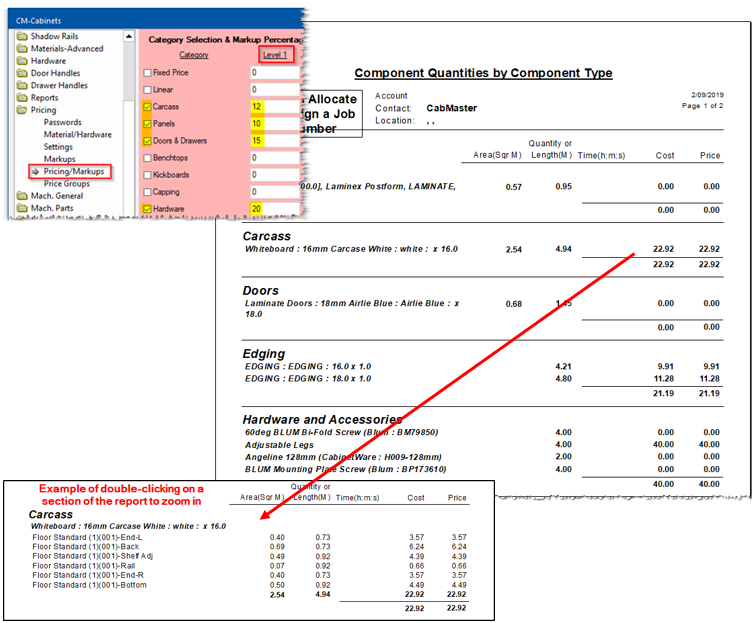Uncheck the Carcass category checkbox
This screenshot has width=756, height=623.
[x=148, y=106]
